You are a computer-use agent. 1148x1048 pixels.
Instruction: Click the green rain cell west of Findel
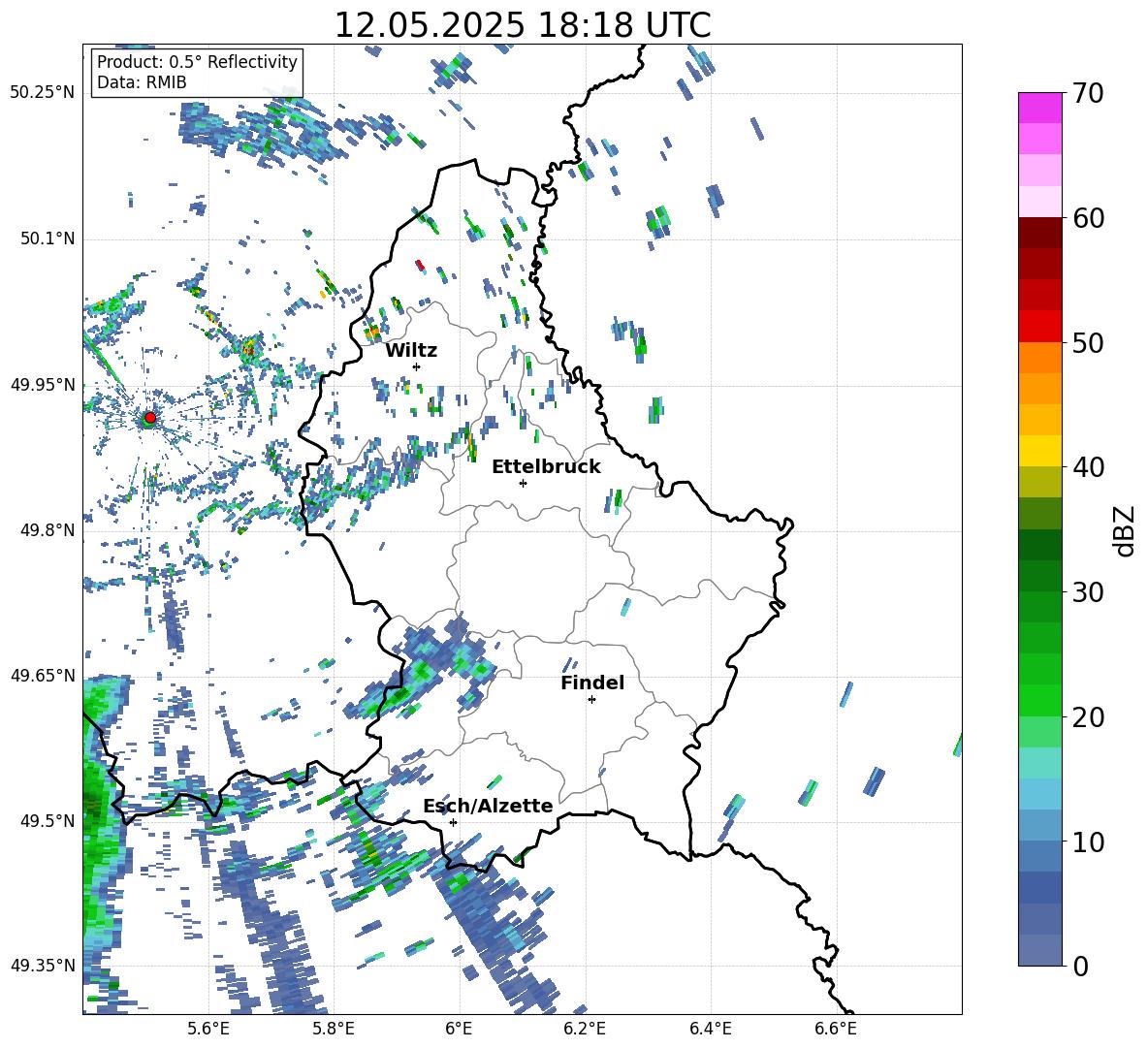tap(425, 670)
